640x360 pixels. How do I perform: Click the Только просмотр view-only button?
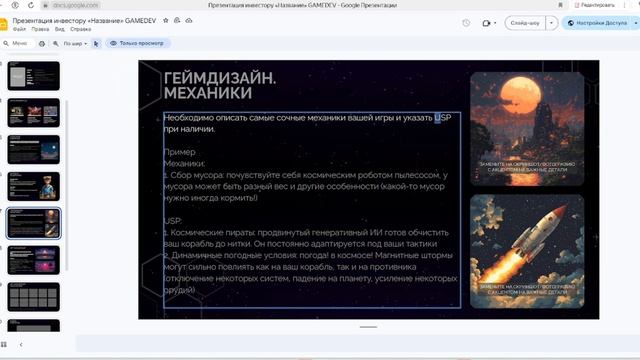click(x=138, y=43)
